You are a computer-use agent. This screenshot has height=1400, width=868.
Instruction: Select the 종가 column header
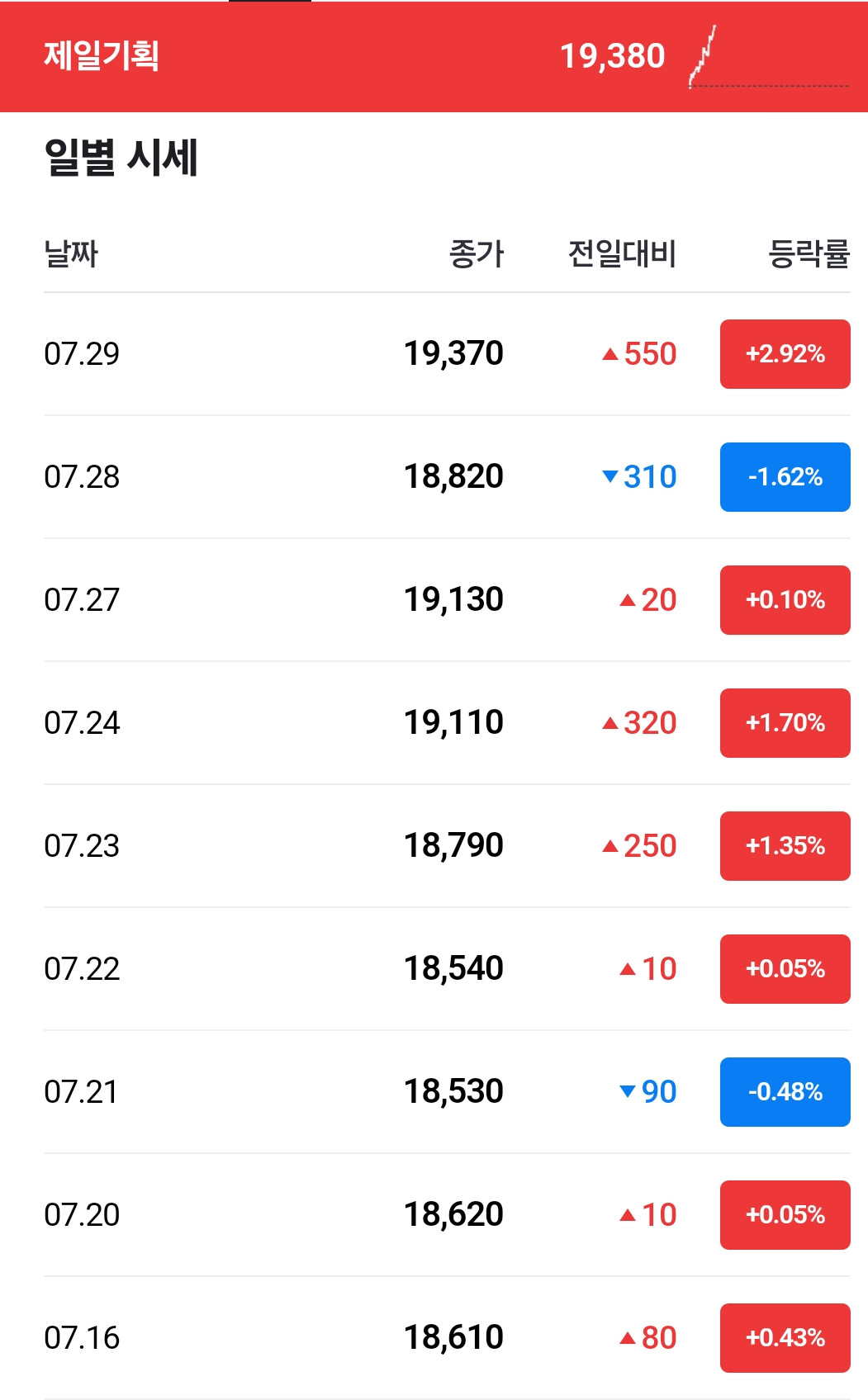pyautogui.click(x=477, y=253)
